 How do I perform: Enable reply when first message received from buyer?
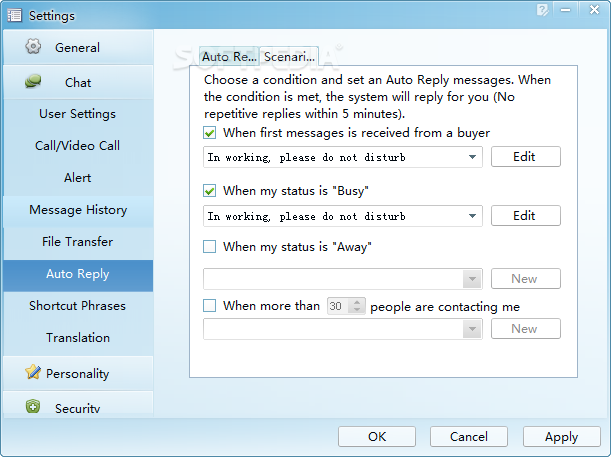[x=210, y=133]
